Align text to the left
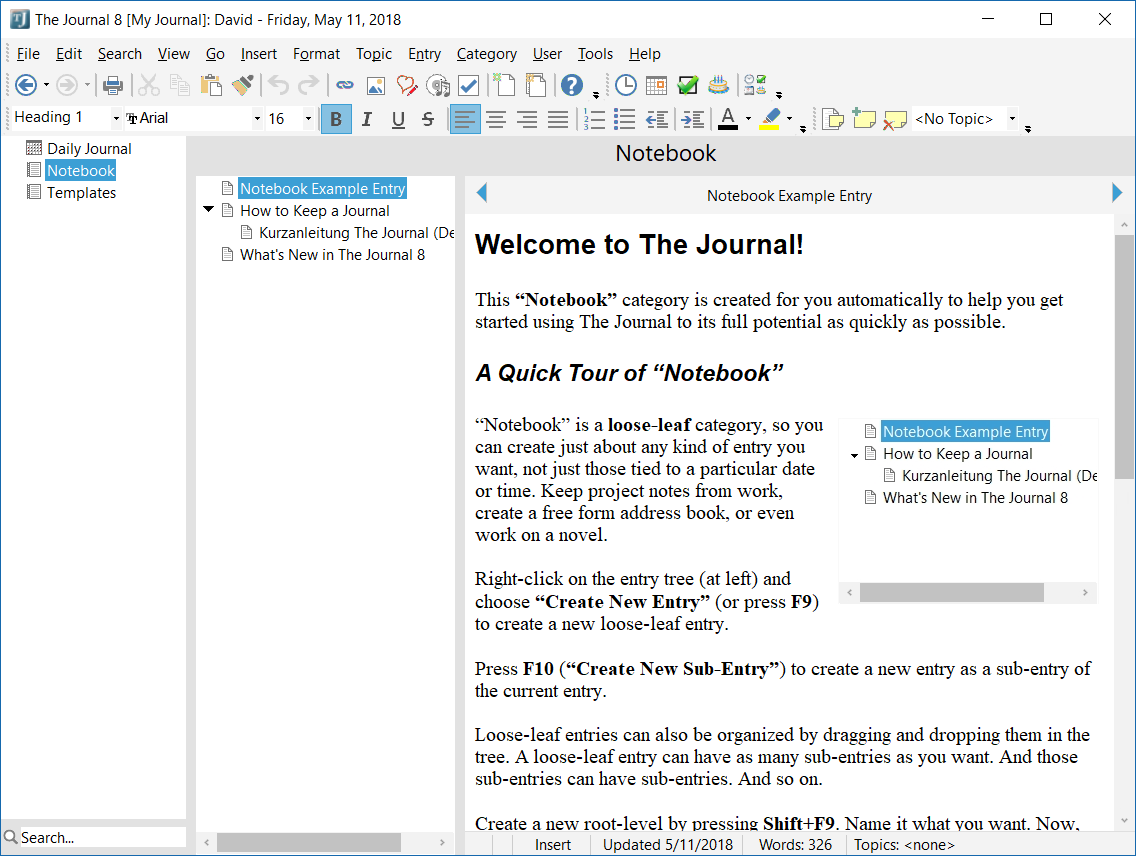 click(464, 119)
